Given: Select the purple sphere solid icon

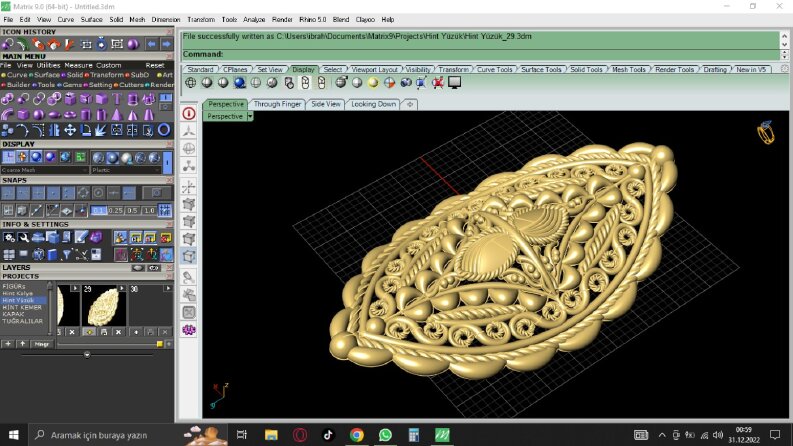Looking at the screenshot, I should pos(38,115).
